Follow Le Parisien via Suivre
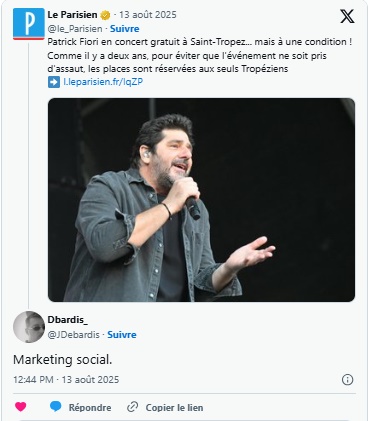The width and height of the screenshot is (368, 421). [125, 29]
